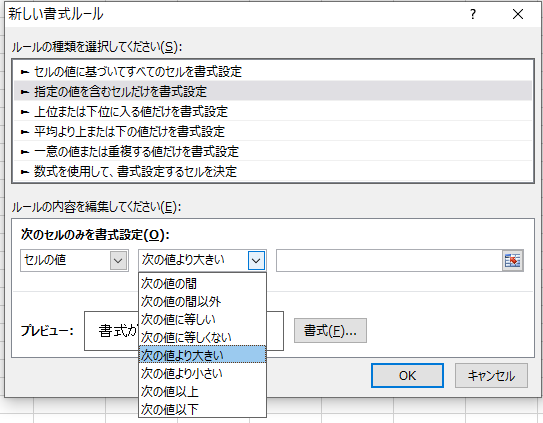Screen dimensions: 543x423
Task: Choose 次の値に等しくない option
Action: point(202,337)
